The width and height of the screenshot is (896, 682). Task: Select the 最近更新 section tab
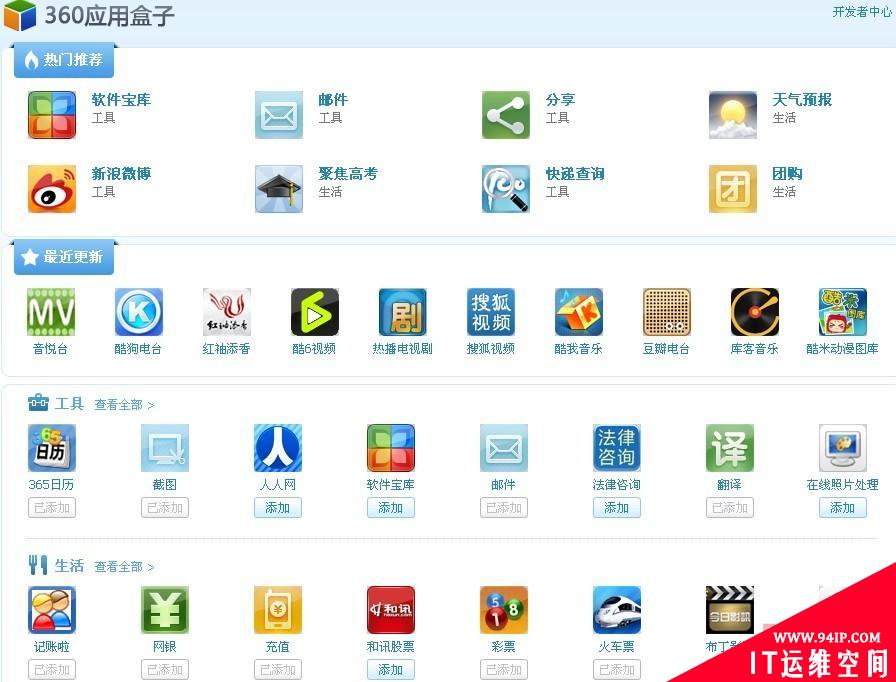[x=64, y=257]
